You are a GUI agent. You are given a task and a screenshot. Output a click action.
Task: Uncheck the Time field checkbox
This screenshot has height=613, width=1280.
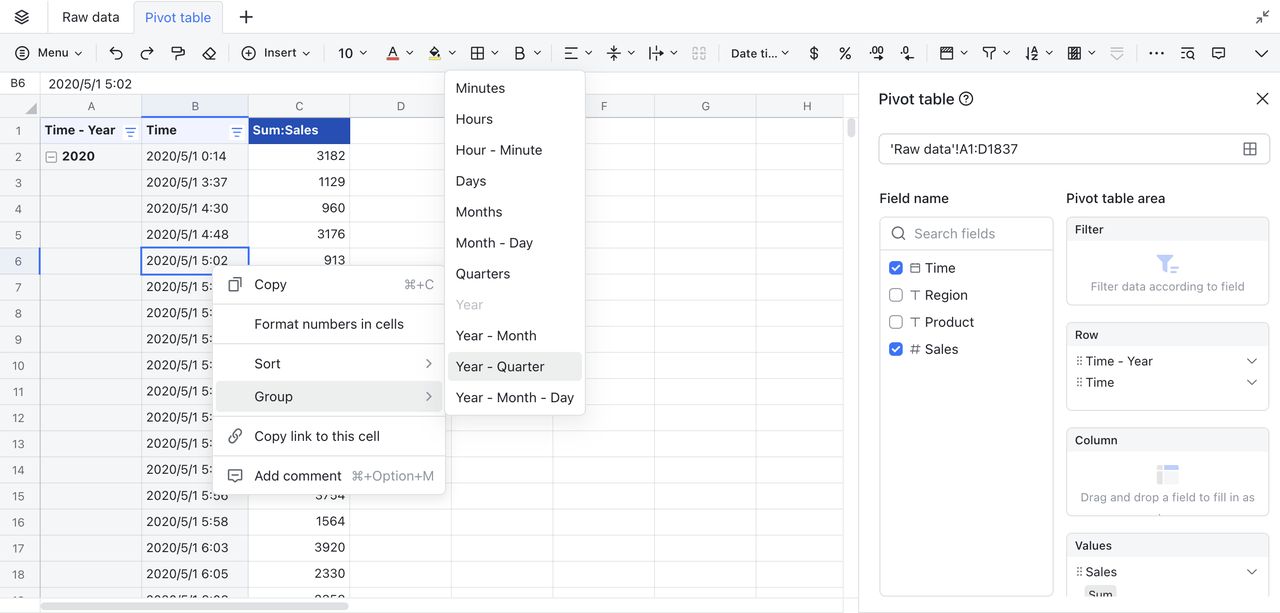coord(896,268)
